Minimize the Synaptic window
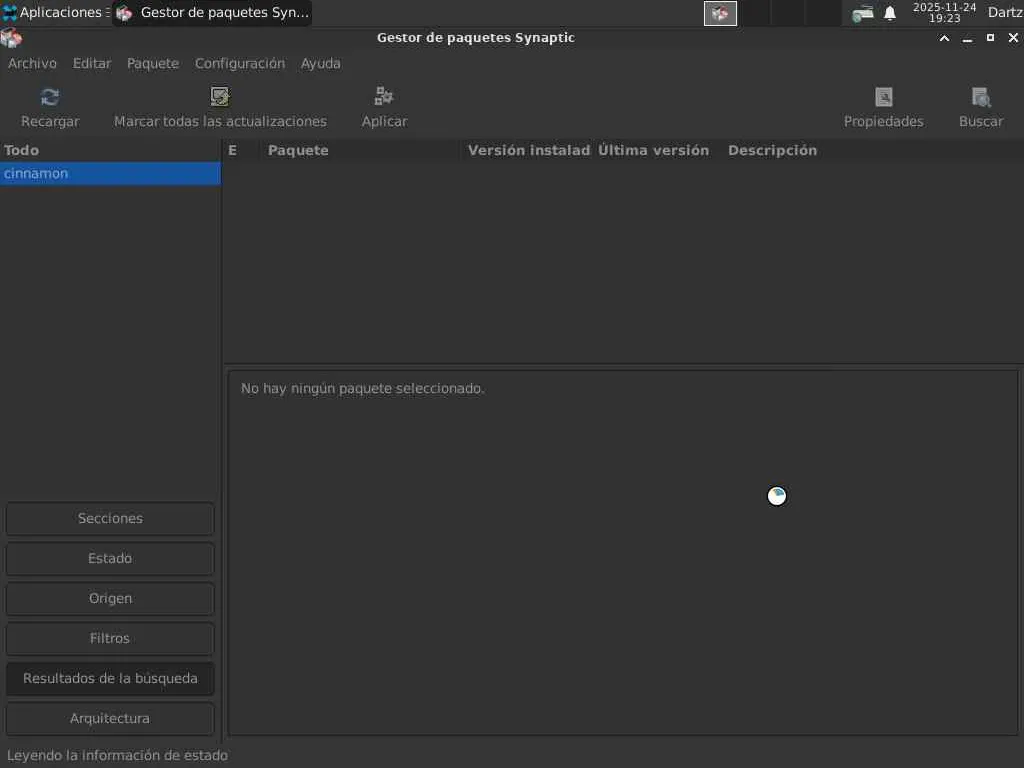This screenshot has height=768, width=1024. tap(967, 38)
